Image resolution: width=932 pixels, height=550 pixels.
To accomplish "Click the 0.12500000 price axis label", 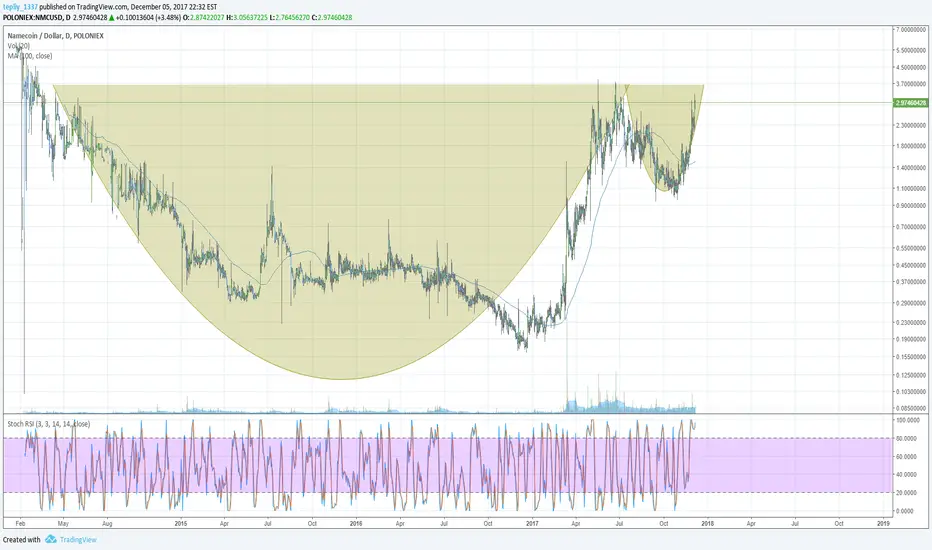I will 912,375.
